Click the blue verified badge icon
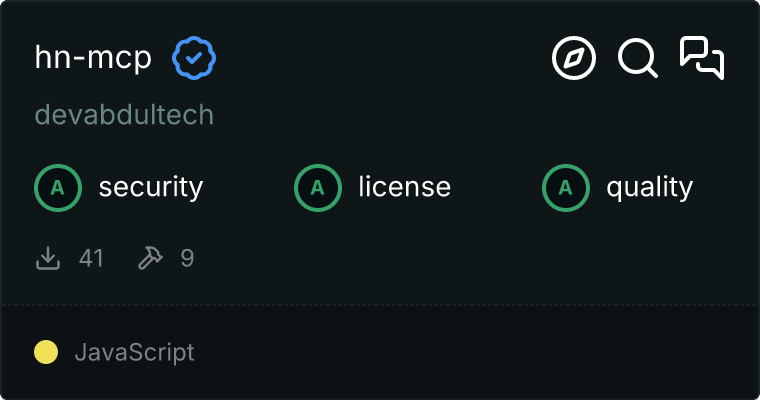The height and width of the screenshot is (400, 760). [194, 59]
